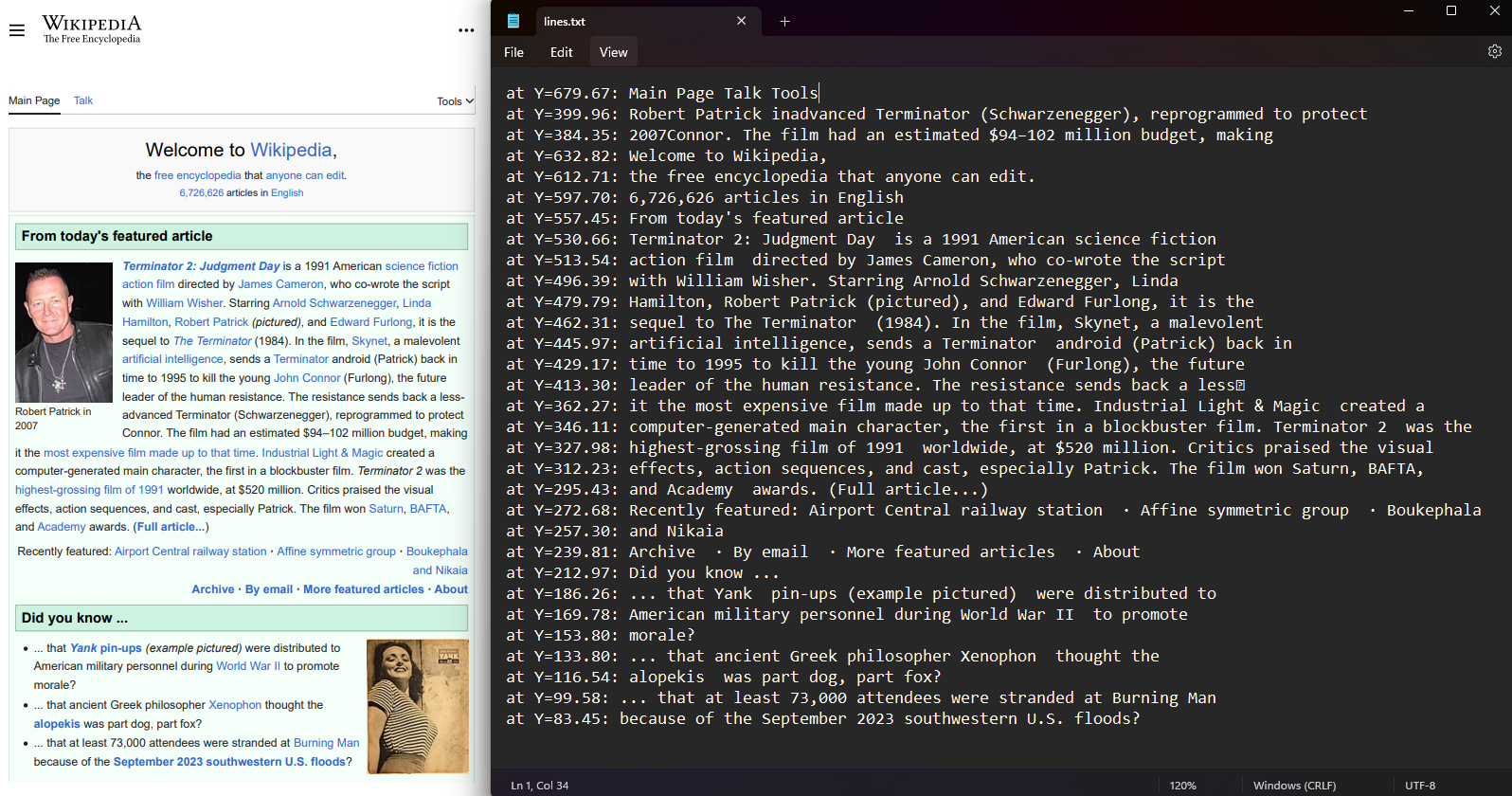Follow the Edward Furlong link
This screenshot has width=1512, height=796.
click(x=371, y=322)
